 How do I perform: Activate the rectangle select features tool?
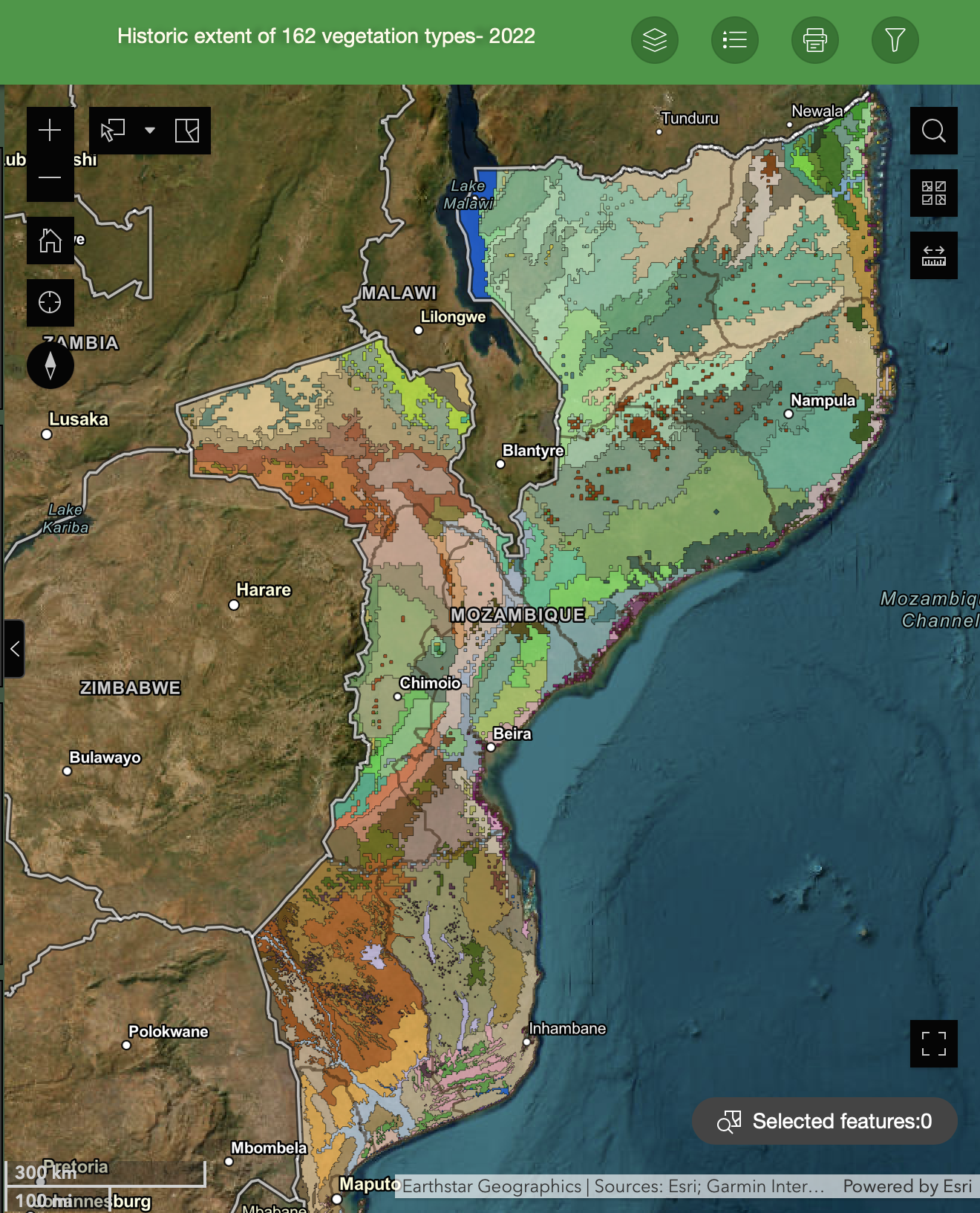(113, 131)
